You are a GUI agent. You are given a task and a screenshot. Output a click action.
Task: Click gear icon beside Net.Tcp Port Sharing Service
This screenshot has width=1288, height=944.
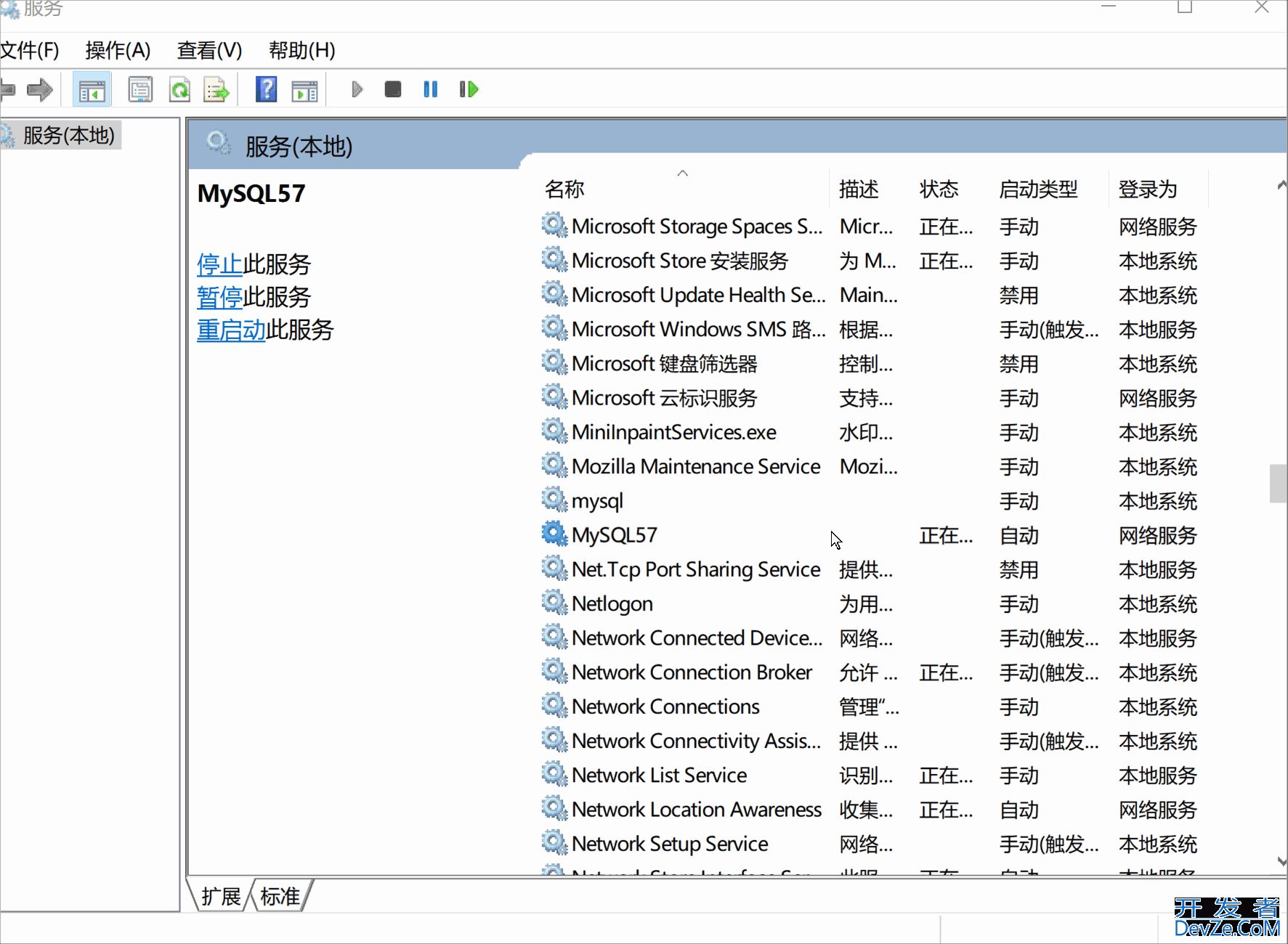[554, 568]
